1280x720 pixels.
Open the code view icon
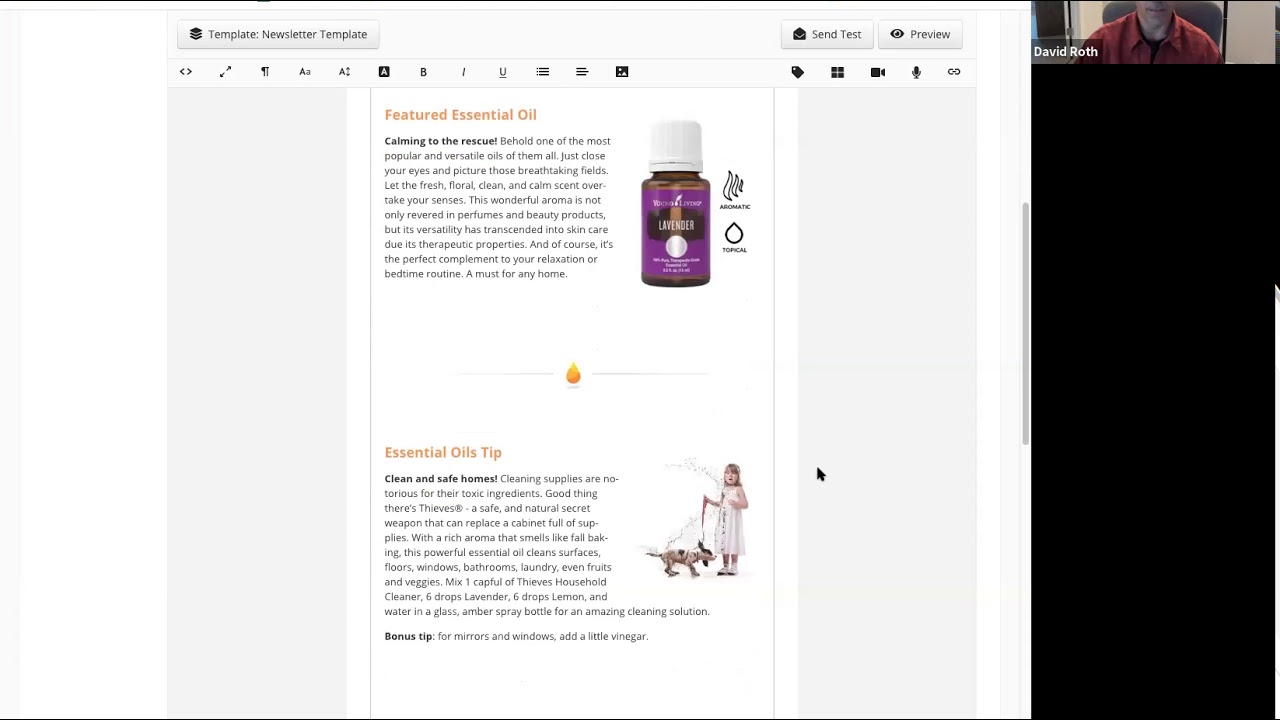(x=186, y=72)
